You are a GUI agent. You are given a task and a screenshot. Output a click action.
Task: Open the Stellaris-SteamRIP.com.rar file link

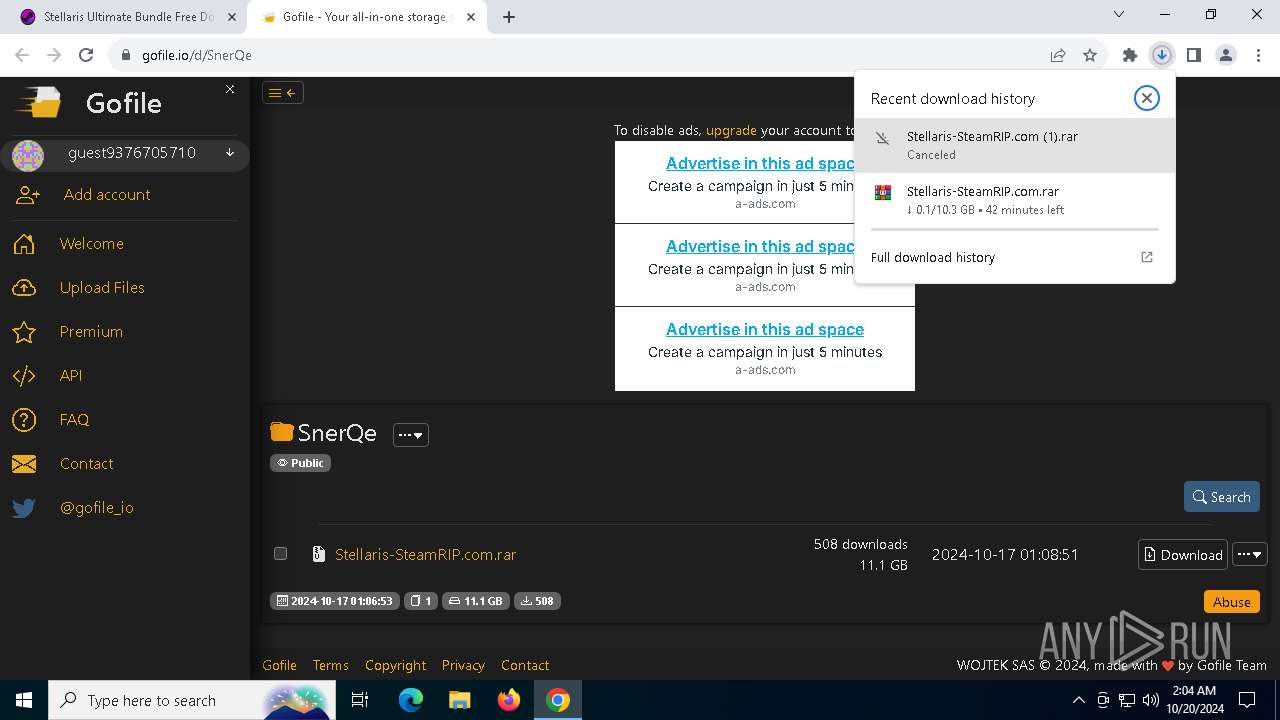tap(426, 554)
